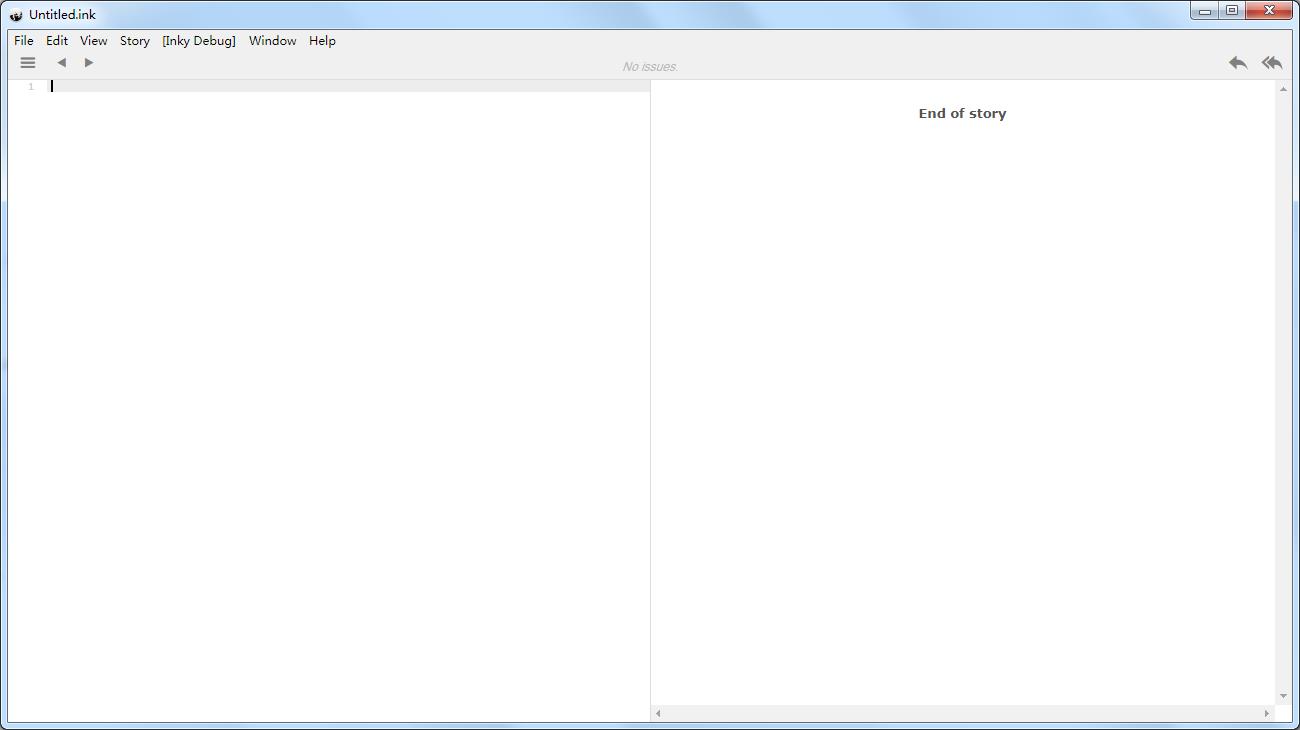The image size is (1300, 730).
Task: Place the cursor on the first editor line
Action: 350,86
